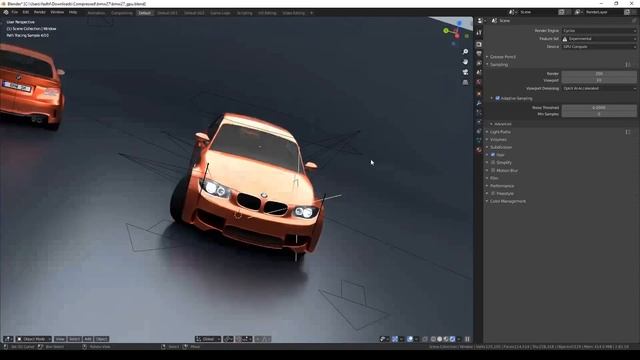
Task: Toggle proportional editing in viewport header
Action: point(258,339)
